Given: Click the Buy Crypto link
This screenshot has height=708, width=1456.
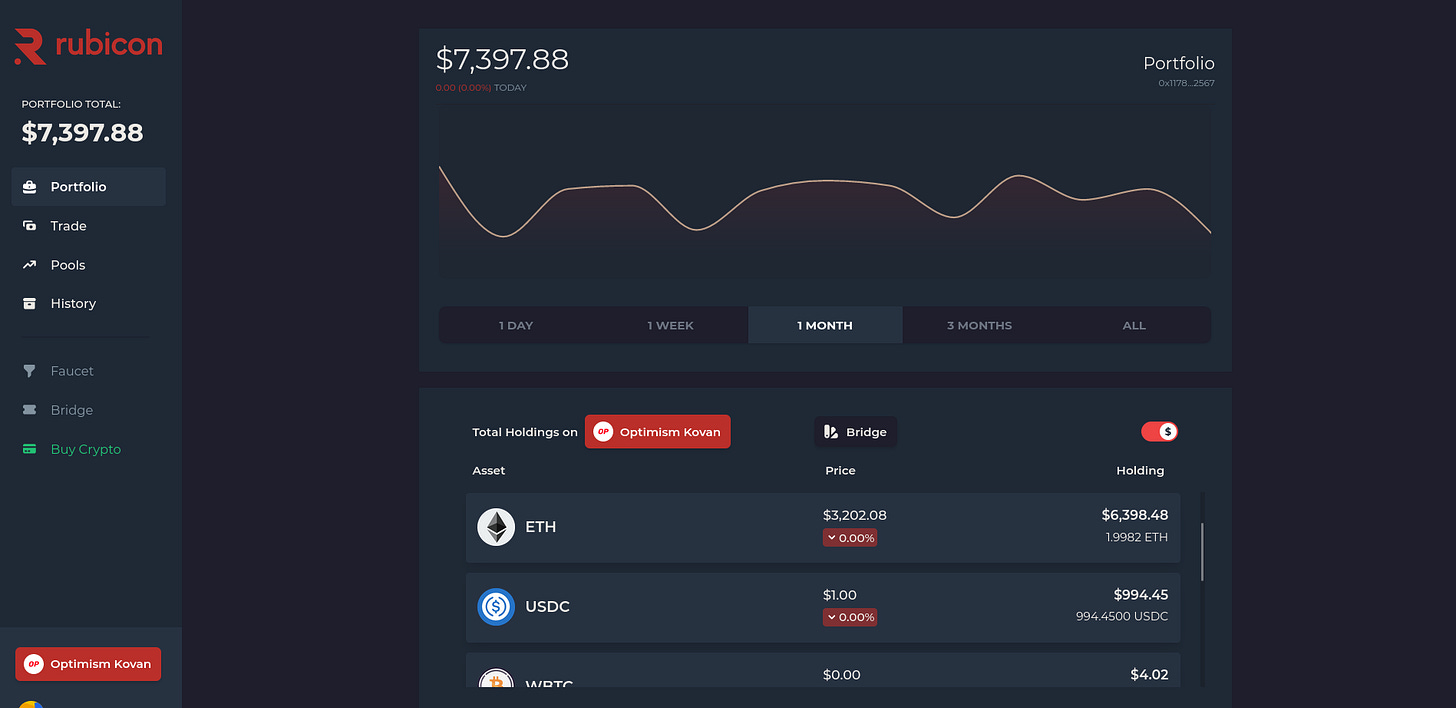Looking at the screenshot, I should pos(88,449).
